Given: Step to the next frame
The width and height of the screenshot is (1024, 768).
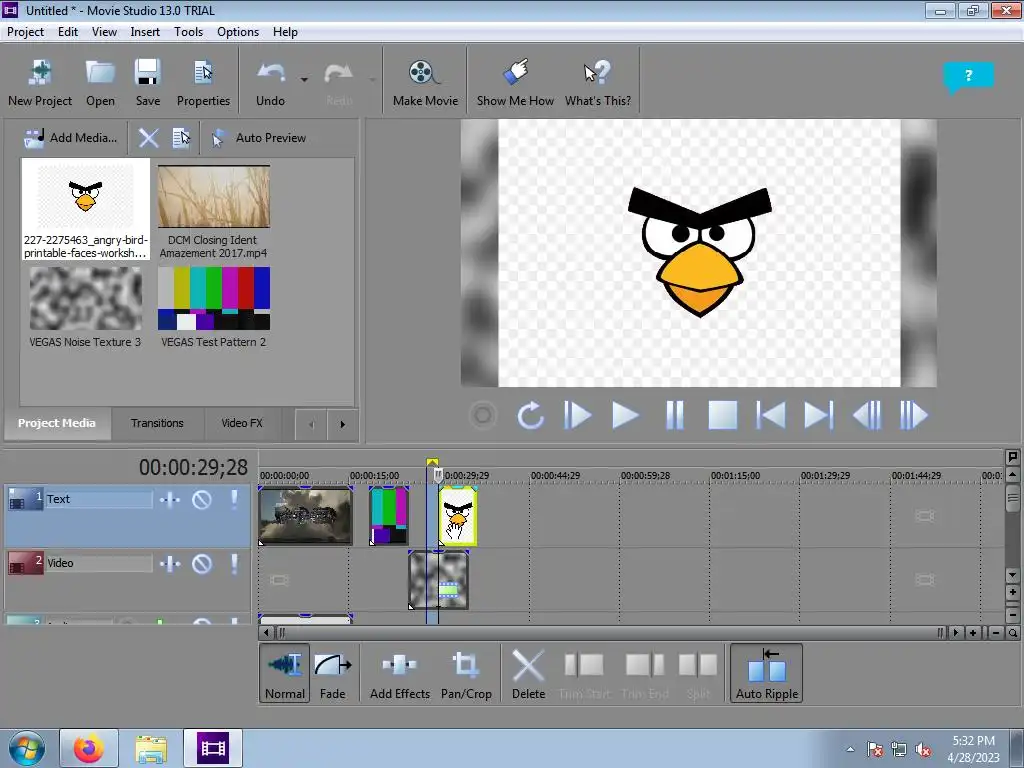Looking at the screenshot, I should [914, 415].
